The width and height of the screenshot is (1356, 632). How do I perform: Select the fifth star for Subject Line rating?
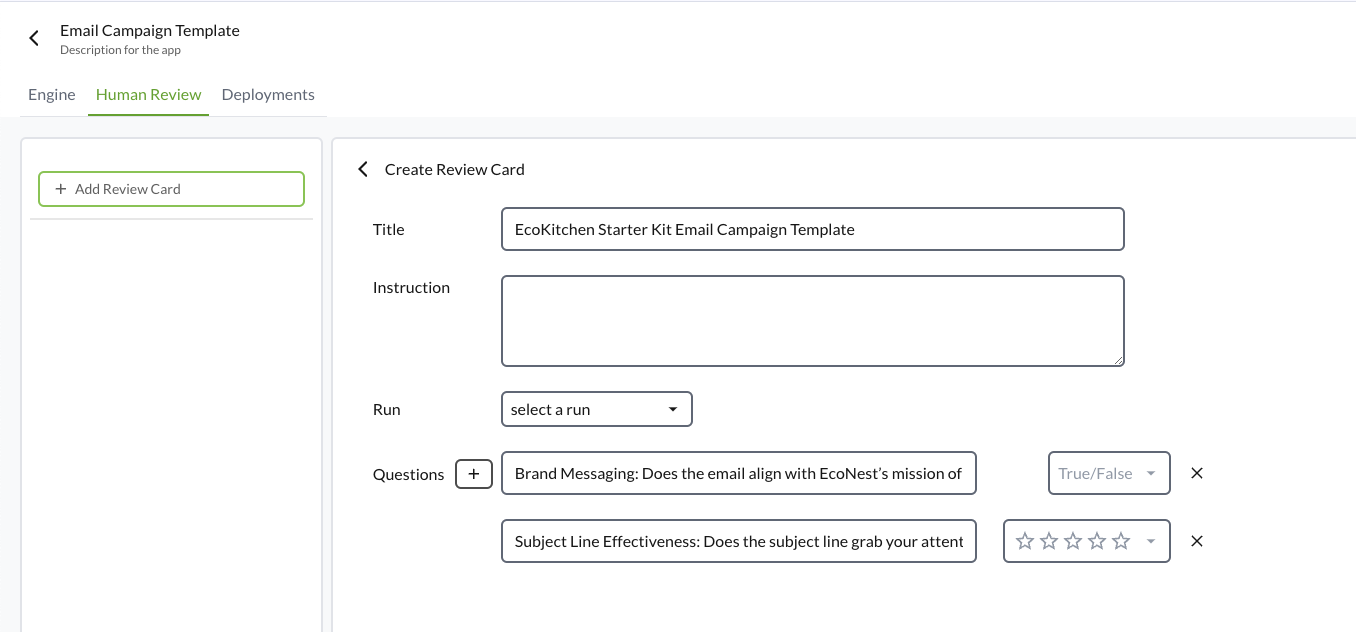1121,541
